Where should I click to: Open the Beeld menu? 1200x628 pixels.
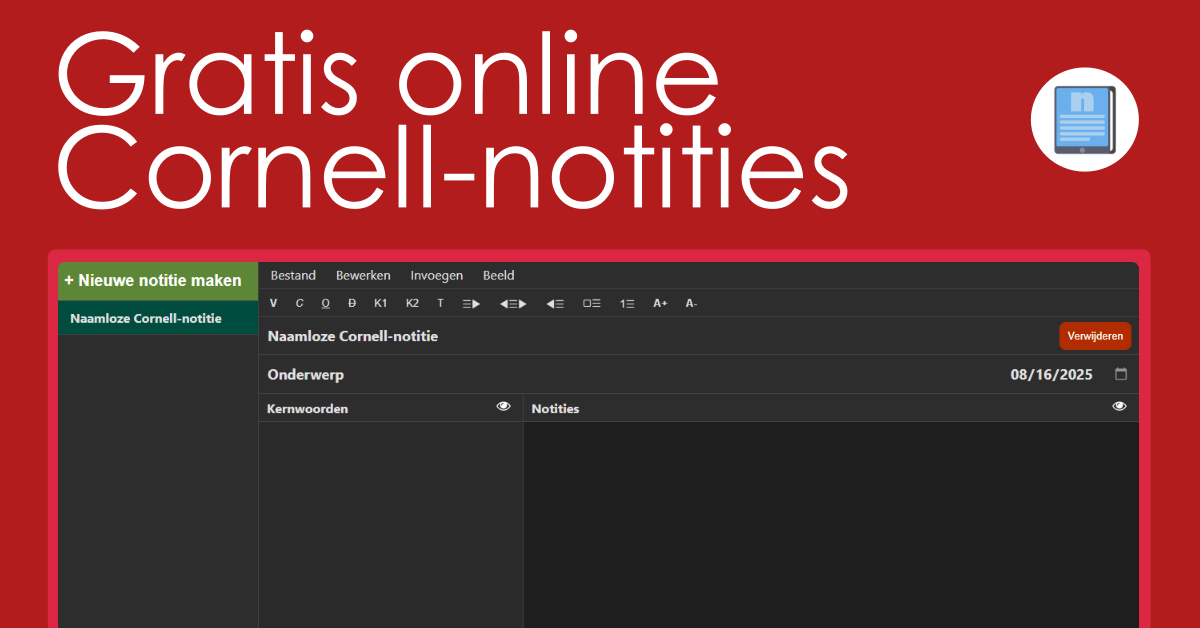[499, 275]
